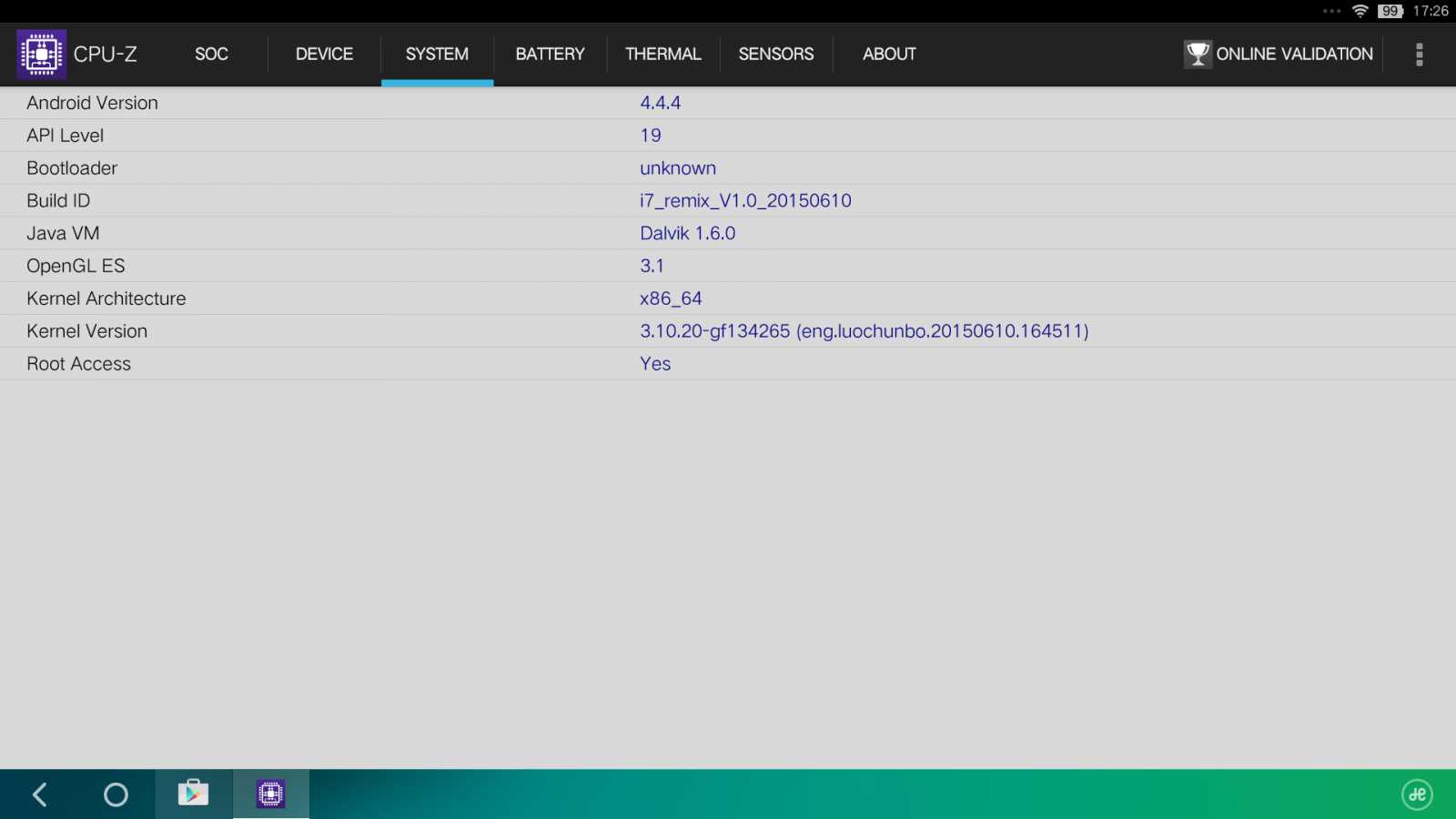Click the kernel value 3.10.20-gf134265

click(714, 331)
